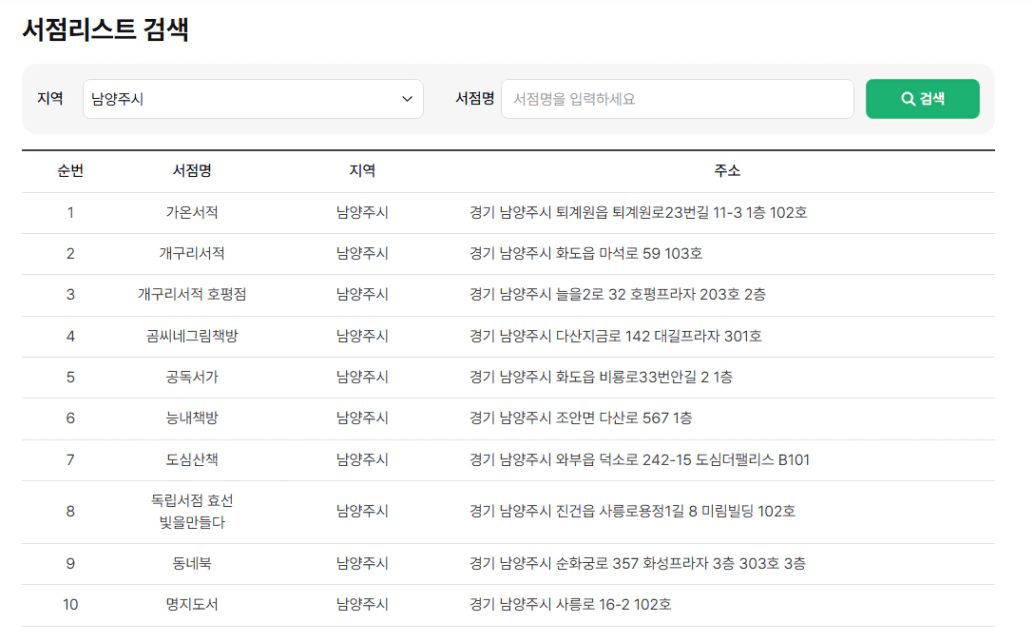Select bookstore 명지도서

(191, 604)
